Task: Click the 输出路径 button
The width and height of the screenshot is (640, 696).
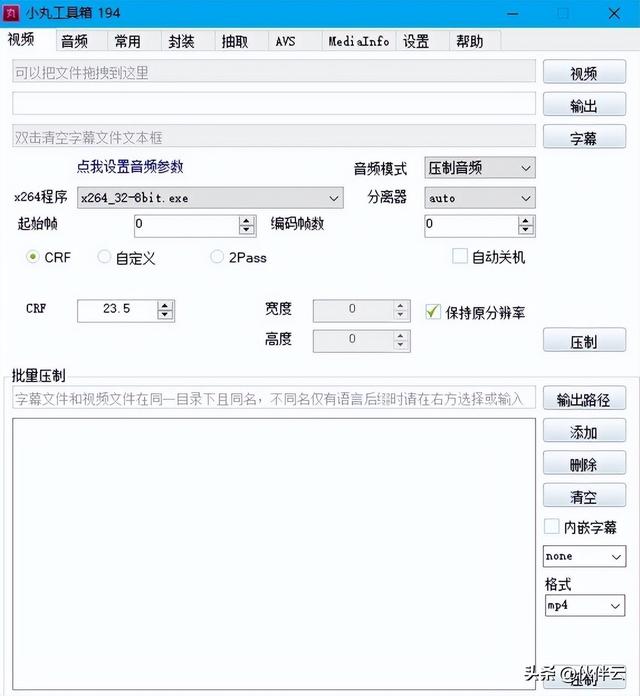Action: [584, 399]
